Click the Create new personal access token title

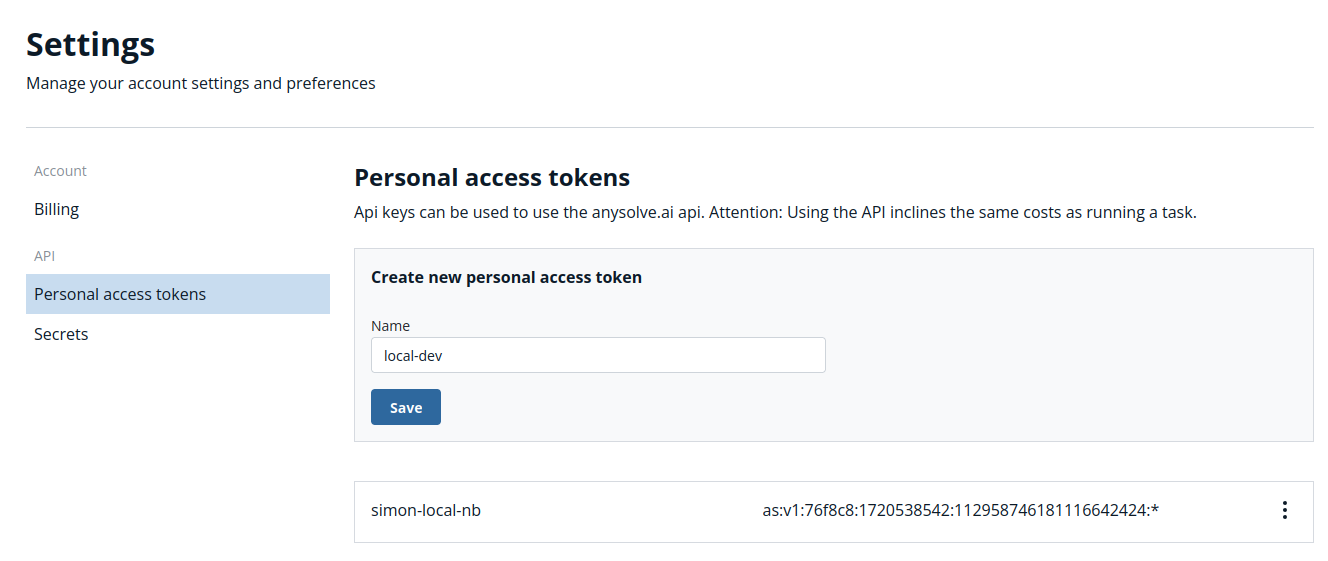pyautogui.click(x=506, y=277)
